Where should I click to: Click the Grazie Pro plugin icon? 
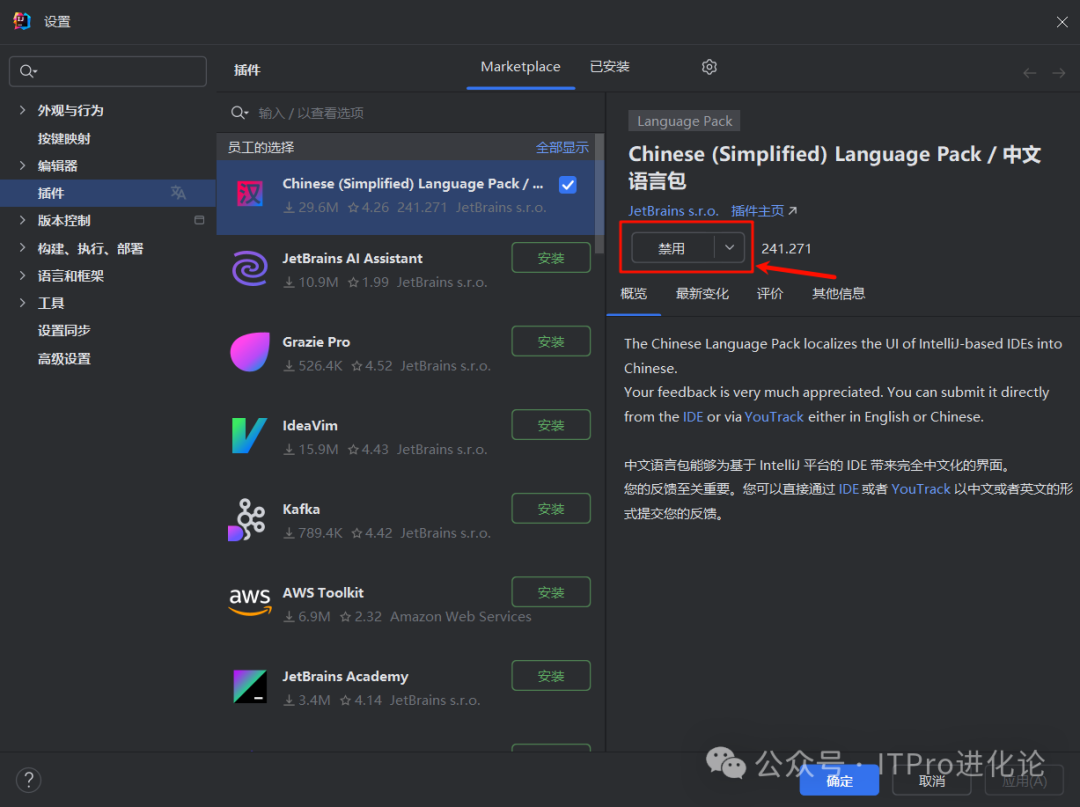click(x=249, y=352)
